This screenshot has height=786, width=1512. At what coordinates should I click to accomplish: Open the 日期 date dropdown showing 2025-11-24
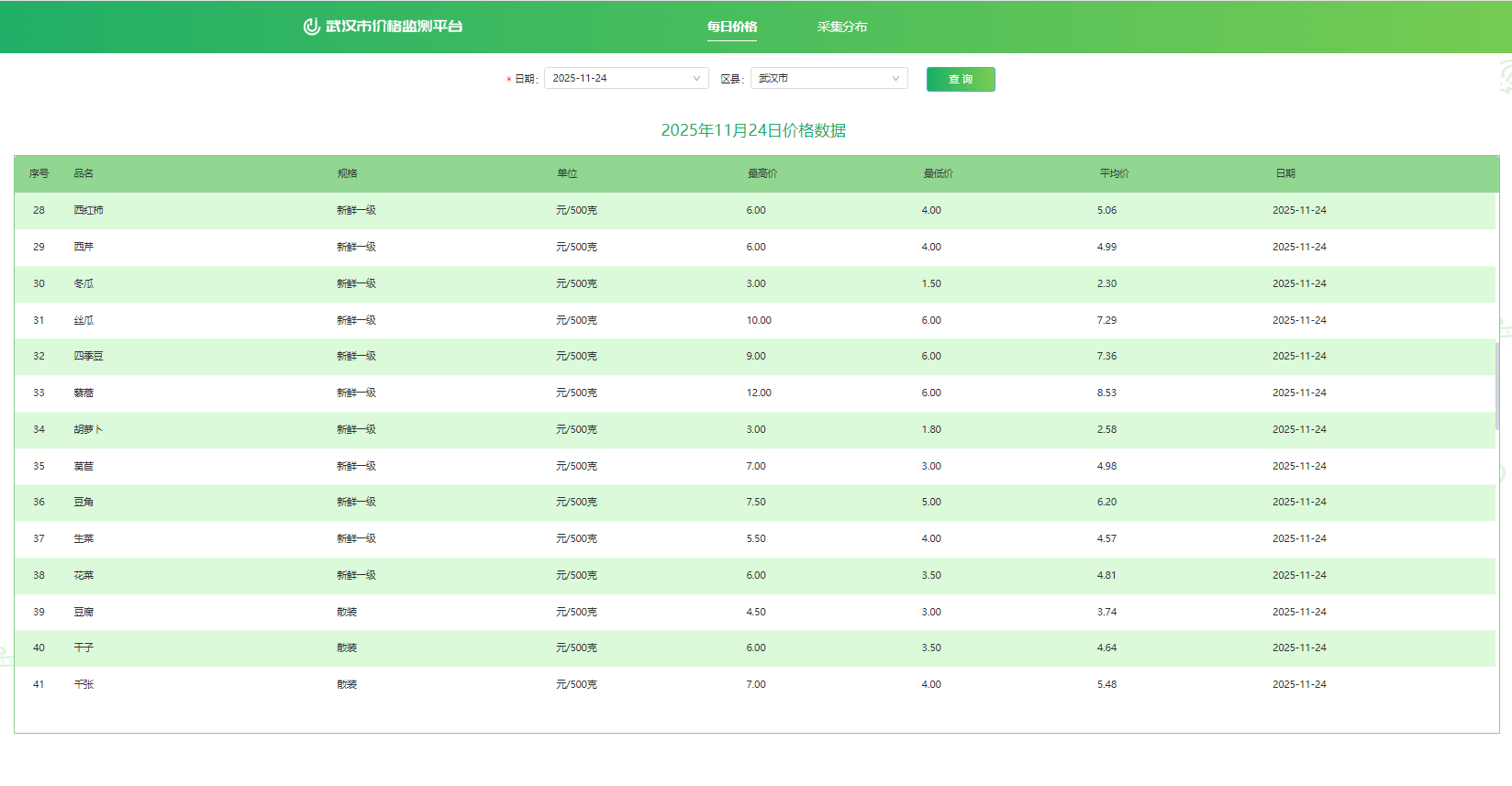point(625,79)
